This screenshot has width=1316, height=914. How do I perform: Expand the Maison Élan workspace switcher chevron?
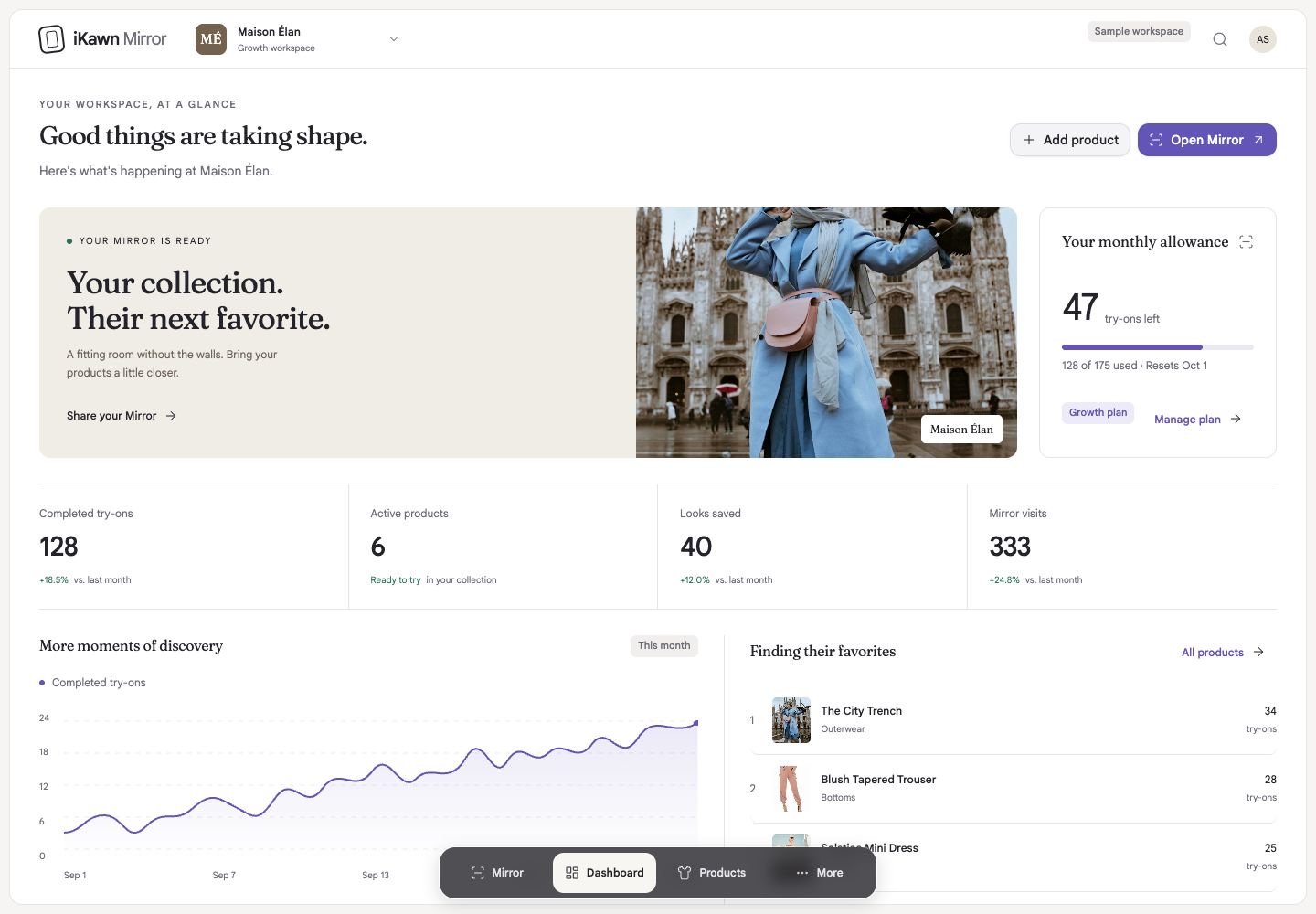point(394,39)
